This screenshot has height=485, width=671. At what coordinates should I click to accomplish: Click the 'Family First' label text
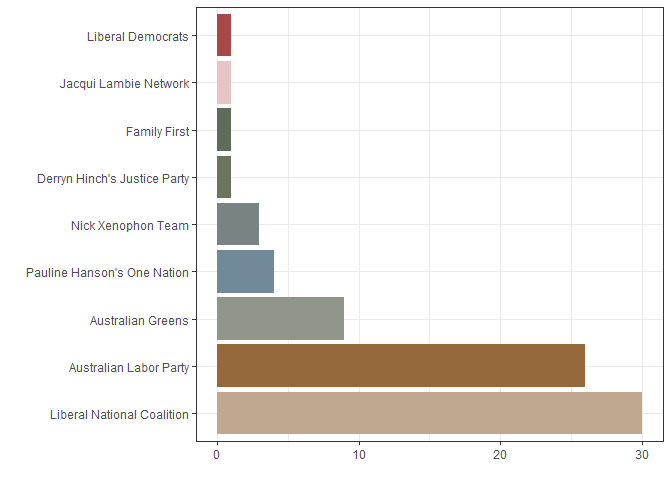click(x=157, y=131)
